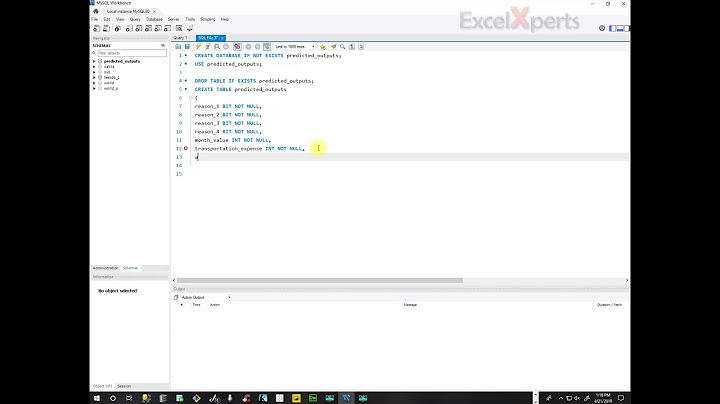Viewport: 720px width, 404px height.
Task: Click the editor horizontal scrollbar thumb
Action: (320, 280)
